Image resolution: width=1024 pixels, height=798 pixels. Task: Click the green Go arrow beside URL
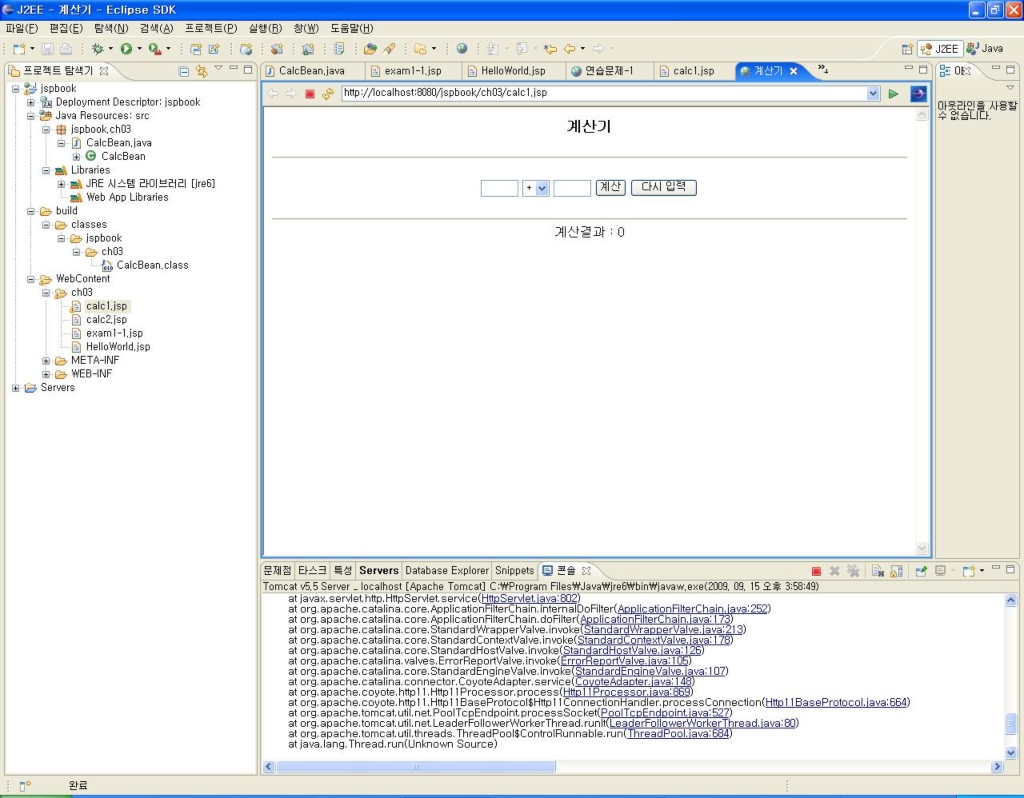click(x=893, y=94)
